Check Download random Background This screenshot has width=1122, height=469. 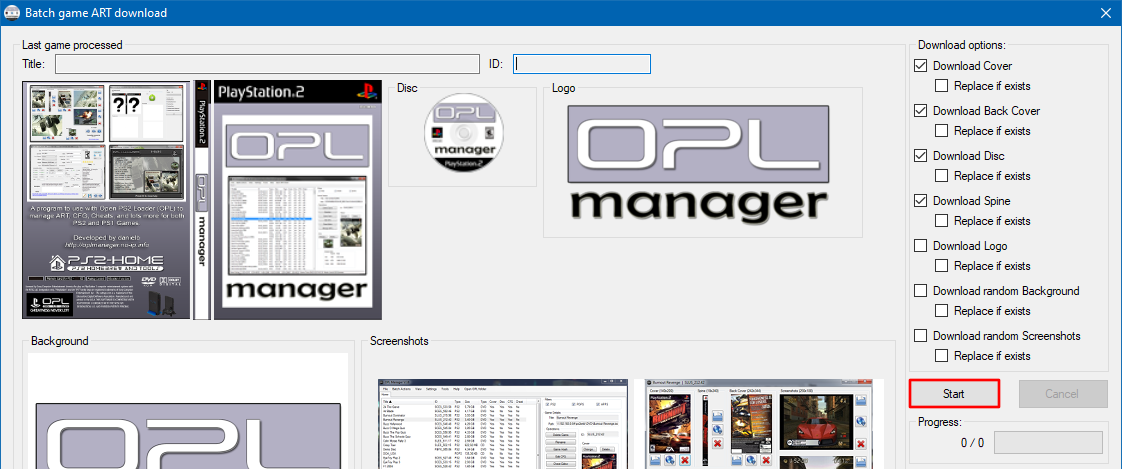921,291
